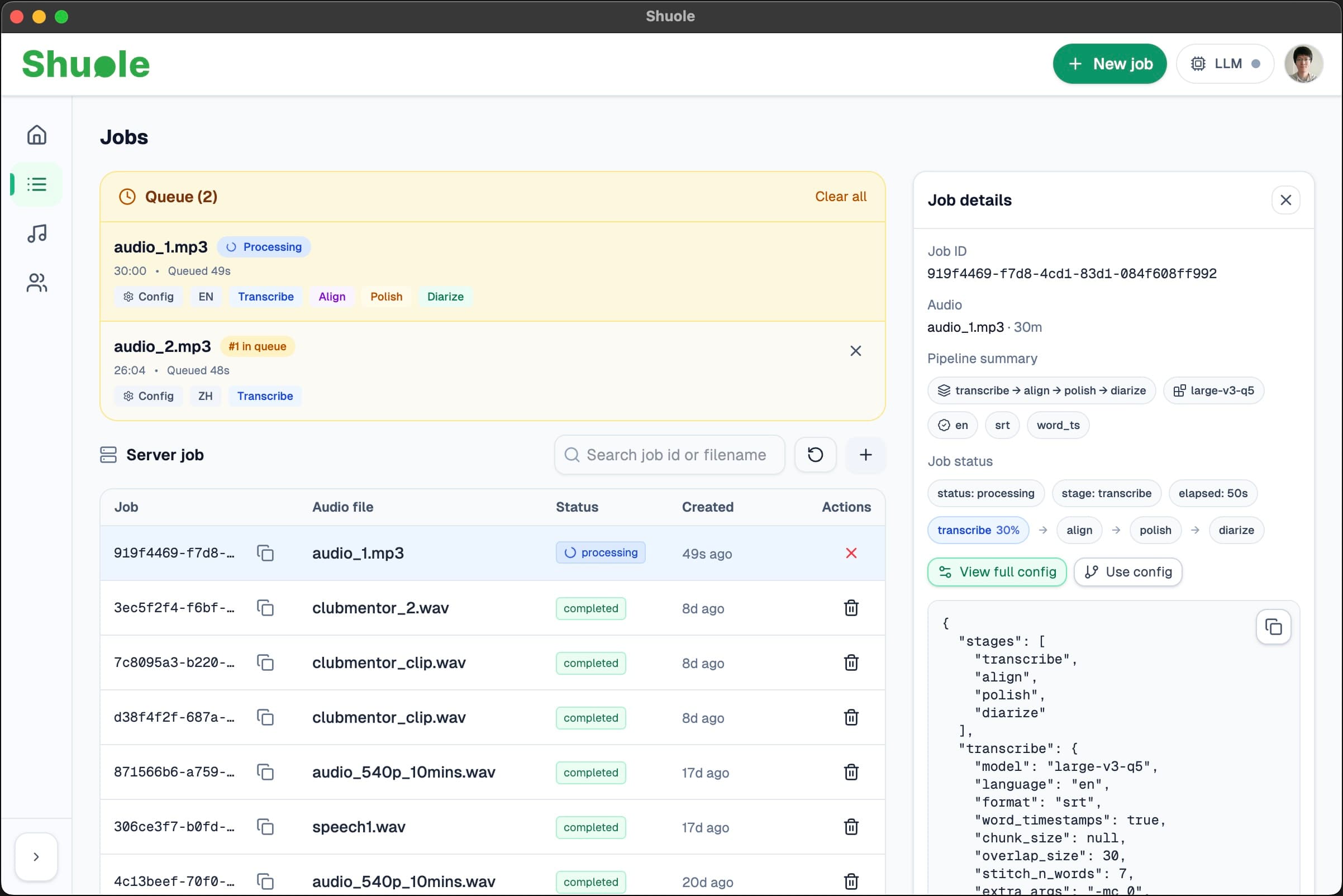This screenshot has width=1343, height=896.
Task: Remove audio_2.mp3 from the queue
Action: (855, 350)
